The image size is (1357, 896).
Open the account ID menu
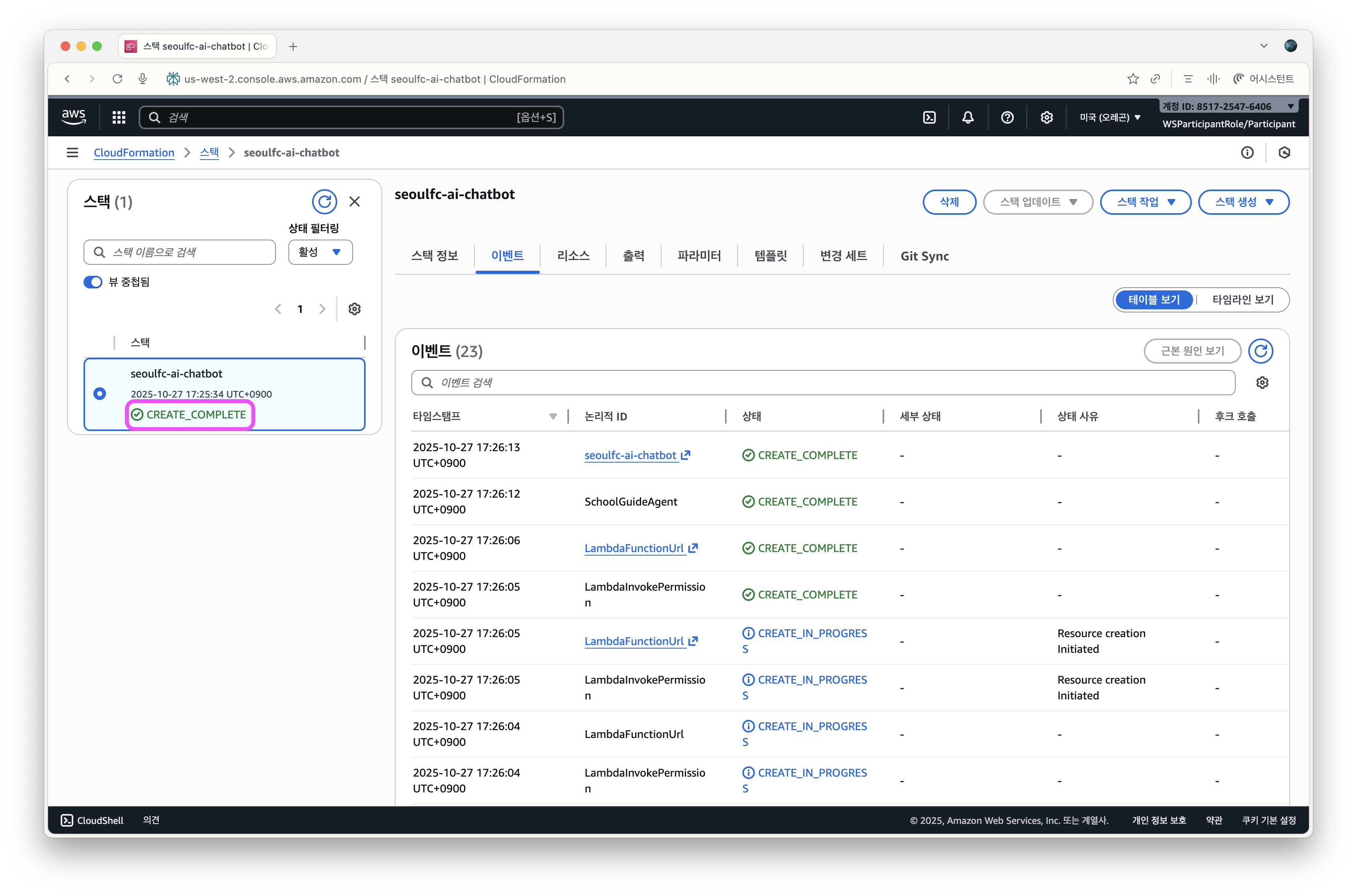click(x=1229, y=106)
